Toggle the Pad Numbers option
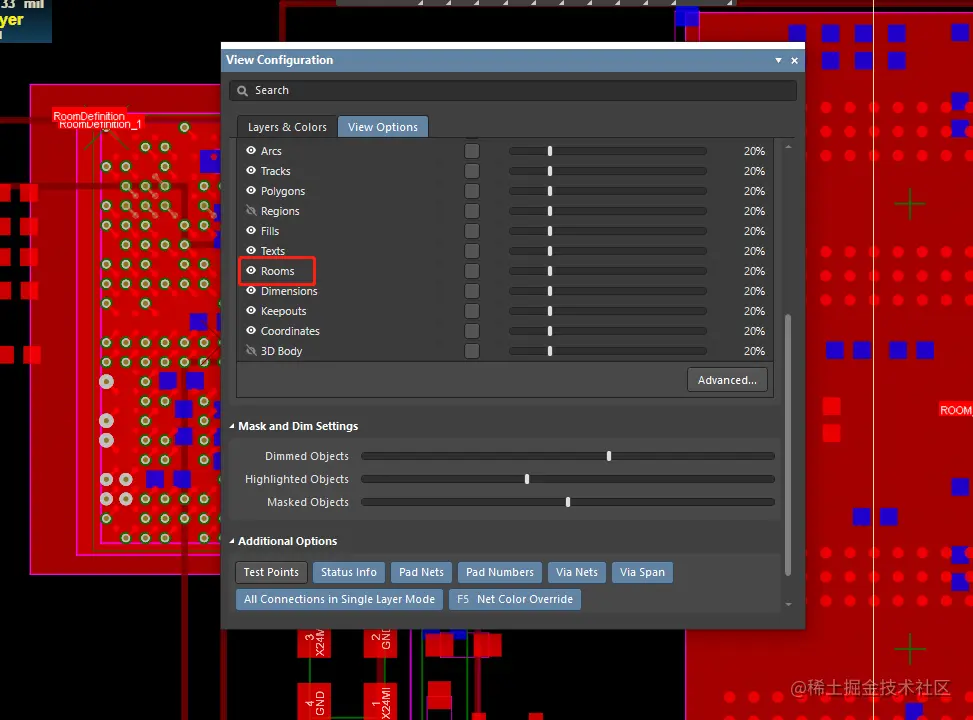Viewport: 973px width, 720px height. coord(500,572)
